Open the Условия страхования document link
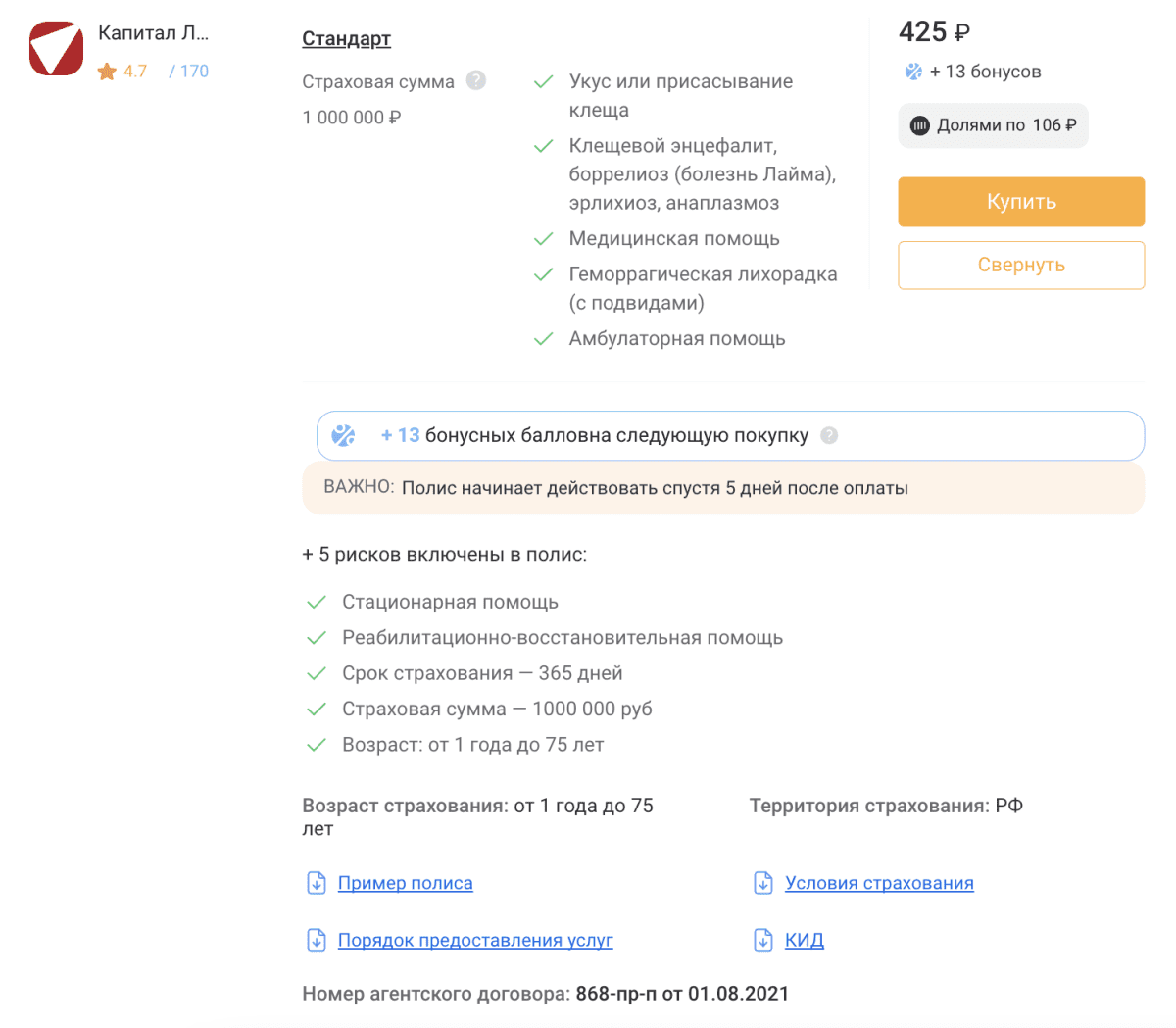Image resolution: width=1176 pixels, height=1028 pixels. tap(879, 883)
